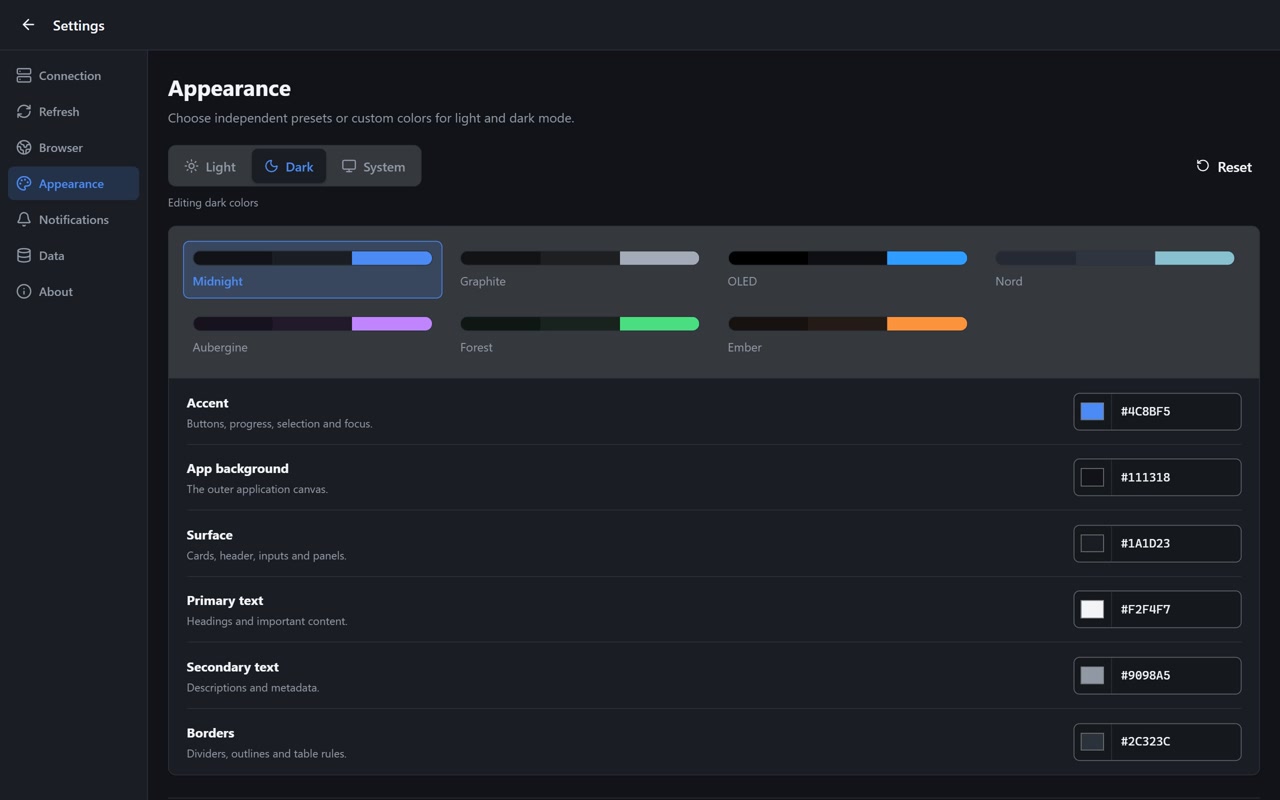Open Notifications settings

tap(73, 220)
